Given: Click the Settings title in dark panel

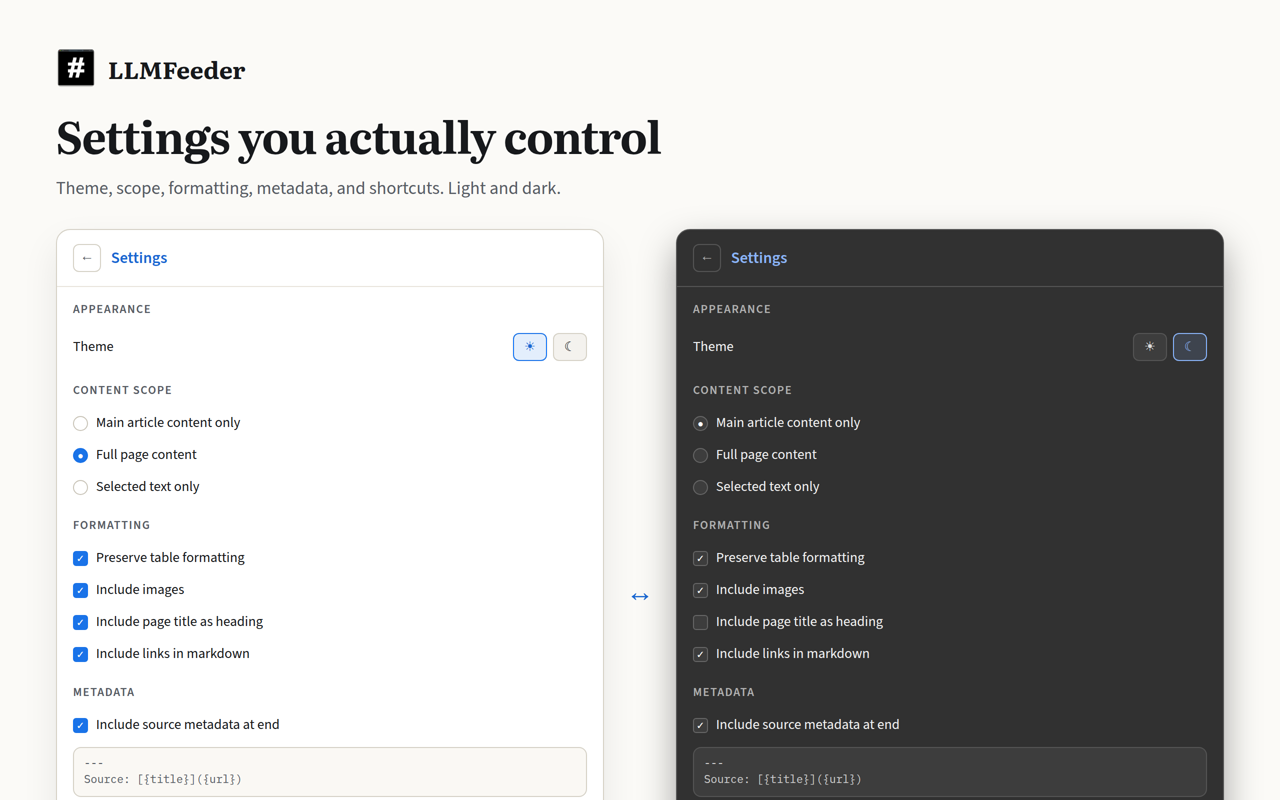Looking at the screenshot, I should [x=759, y=258].
